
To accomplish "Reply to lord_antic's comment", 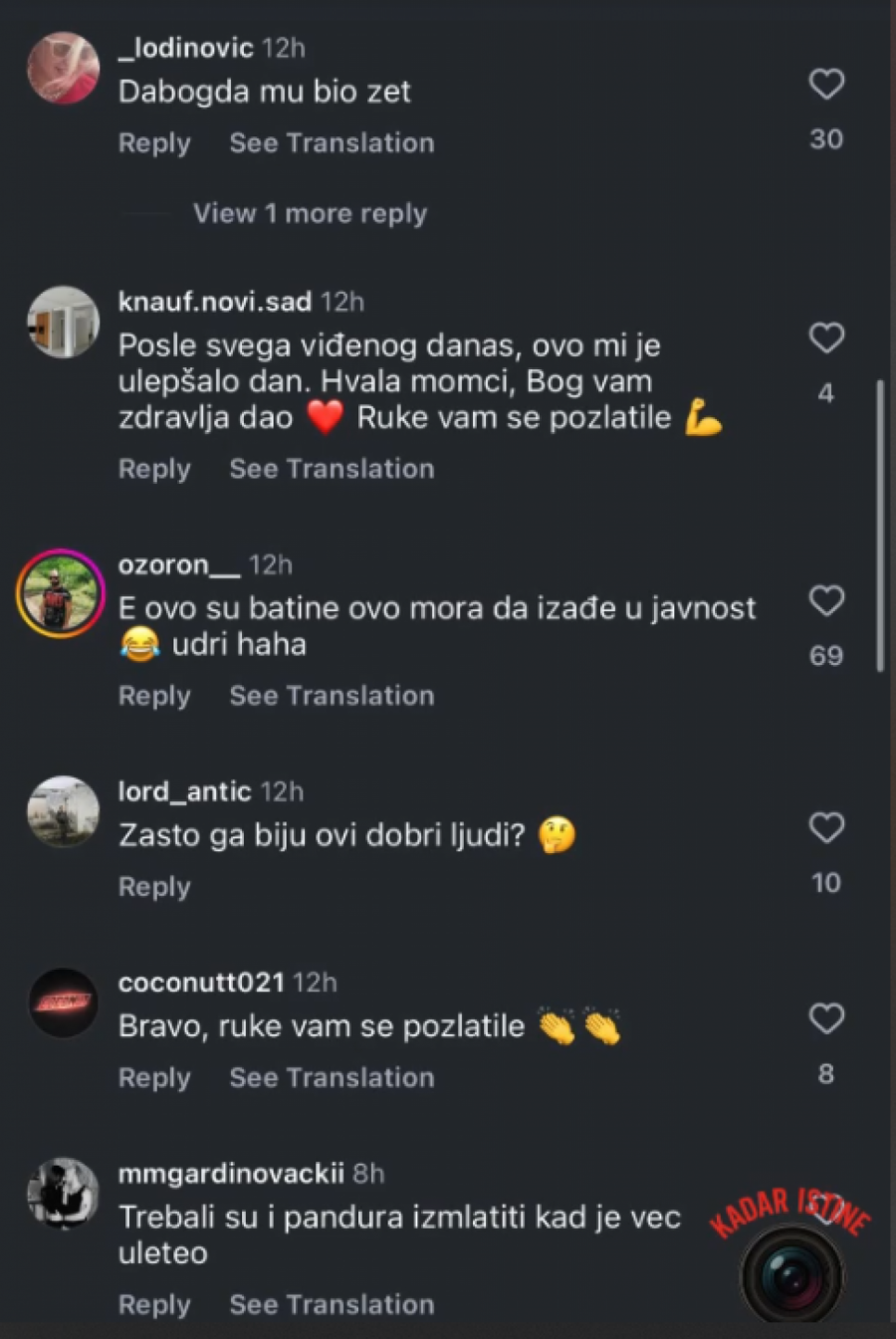I will (154, 887).
